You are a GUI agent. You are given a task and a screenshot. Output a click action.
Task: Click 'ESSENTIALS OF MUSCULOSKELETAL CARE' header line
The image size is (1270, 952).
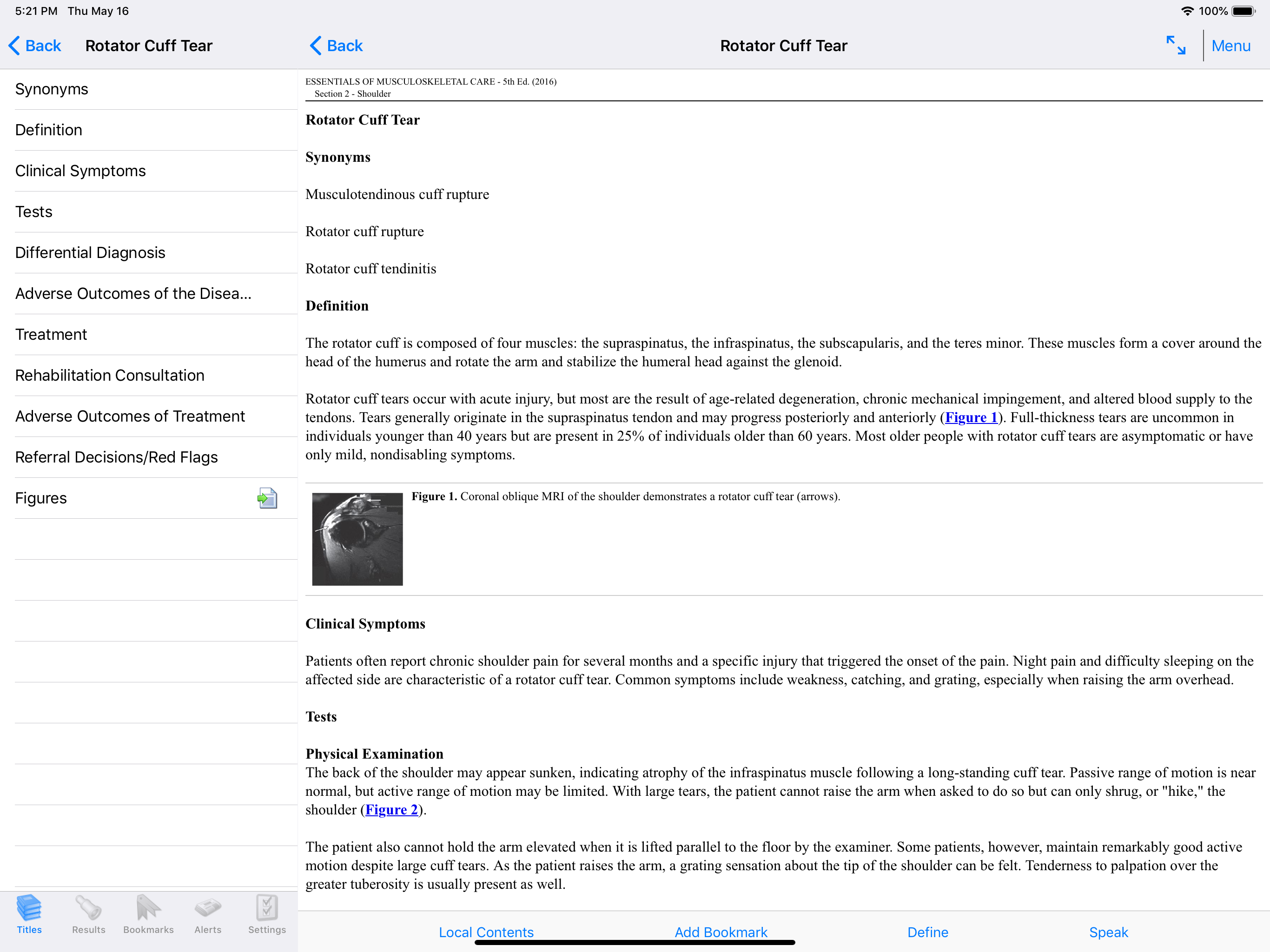click(x=430, y=81)
